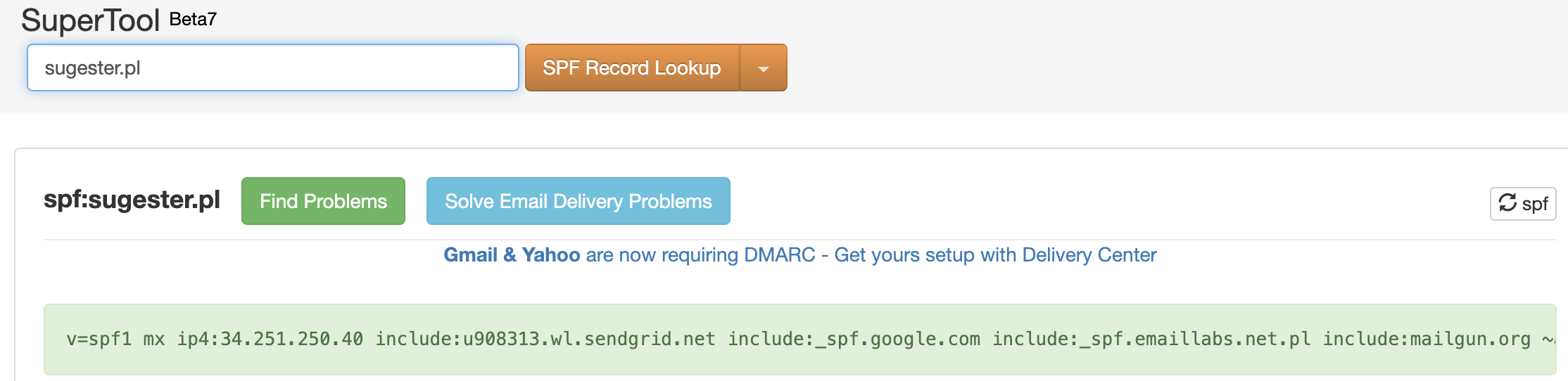Viewport: 1568px width, 381px height.
Task: Click include:mailgun.org in the record
Action: [1426, 340]
